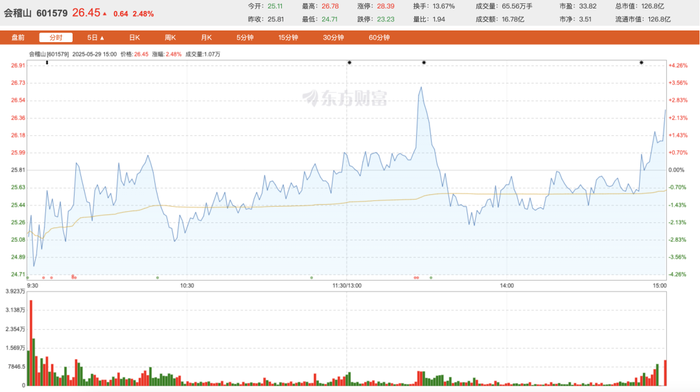
Task: Click the 东方财富 watermark logo
Action: (345, 98)
